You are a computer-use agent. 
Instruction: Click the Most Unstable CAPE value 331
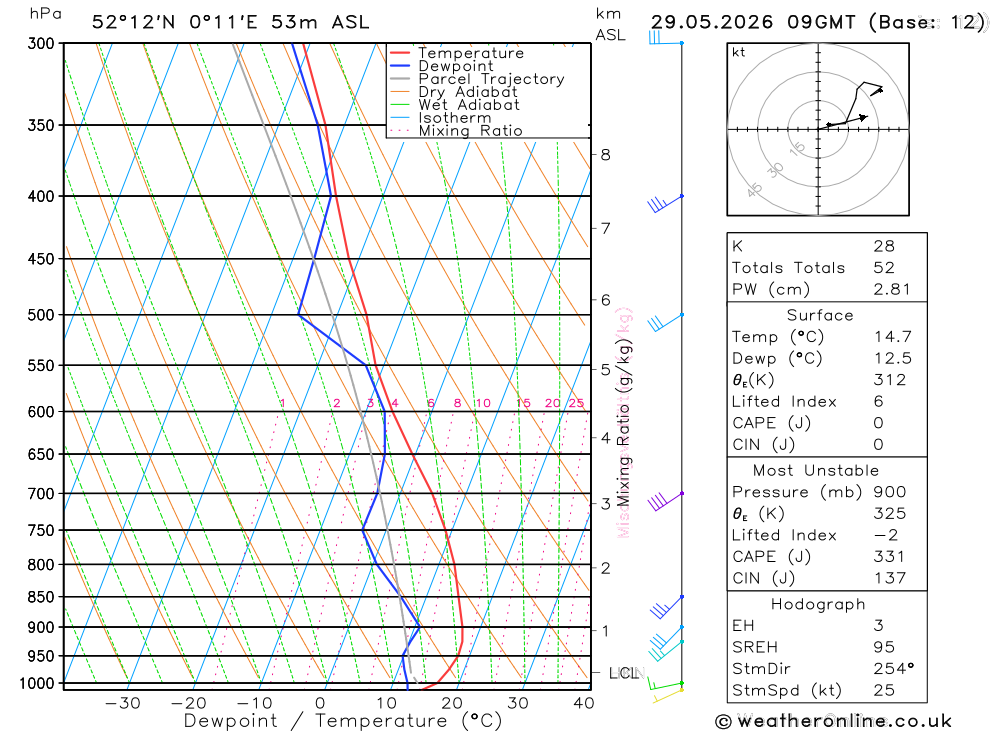[888, 557]
